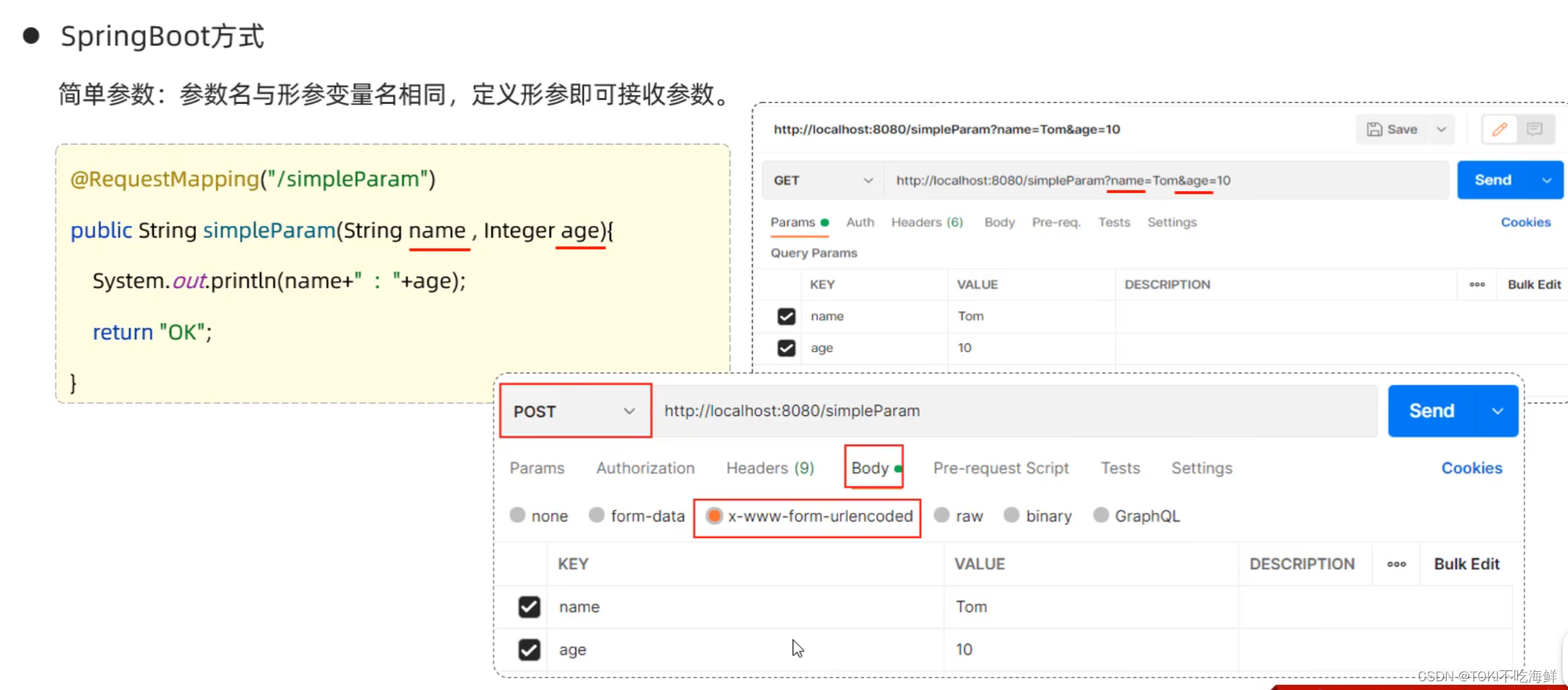Screen dimensions: 1568x690
Task: Open Settings tab in the GET request
Action: pos(1172,222)
